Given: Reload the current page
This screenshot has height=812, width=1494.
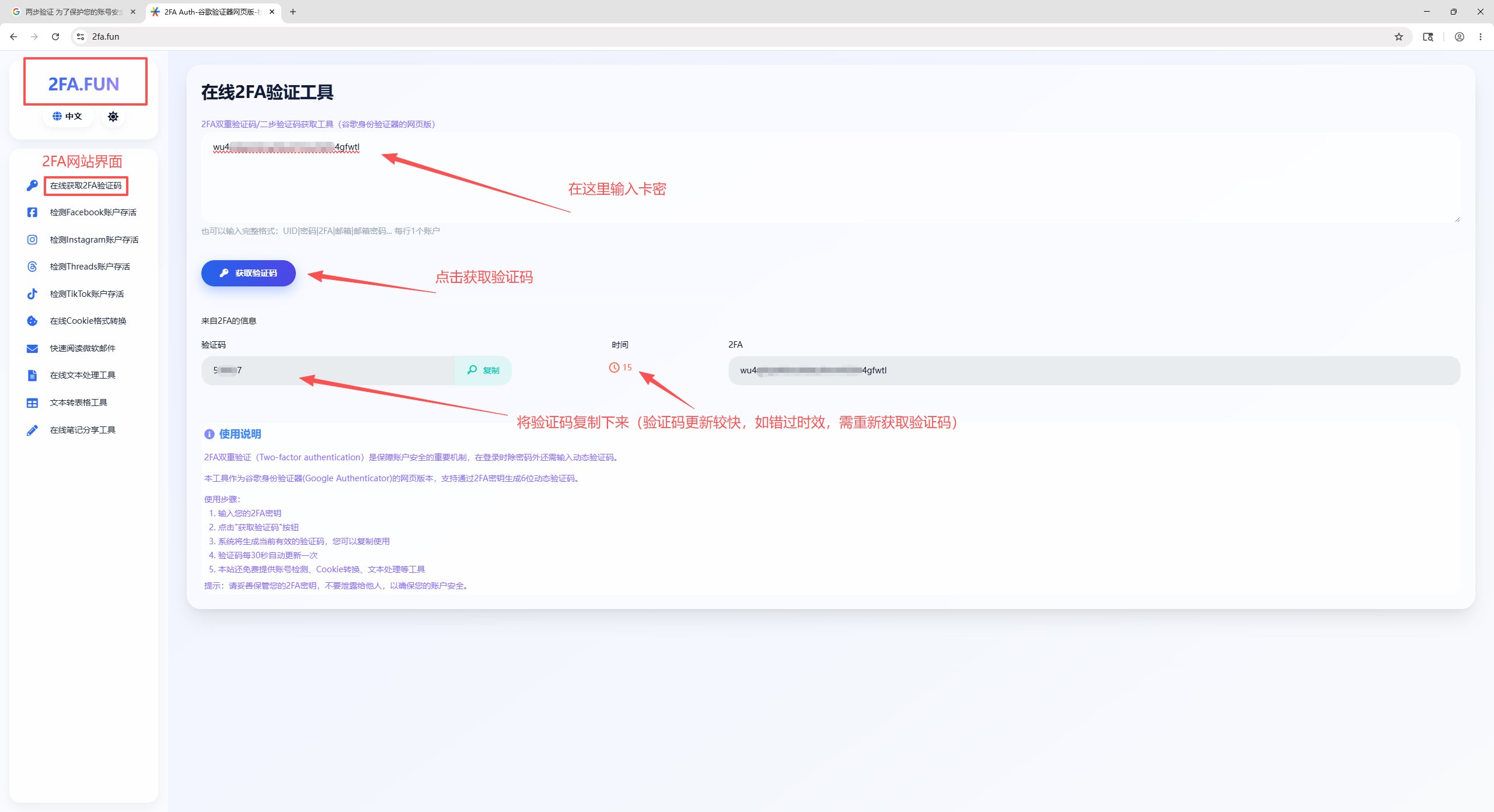Looking at the screenshot, I should [55, 37].
